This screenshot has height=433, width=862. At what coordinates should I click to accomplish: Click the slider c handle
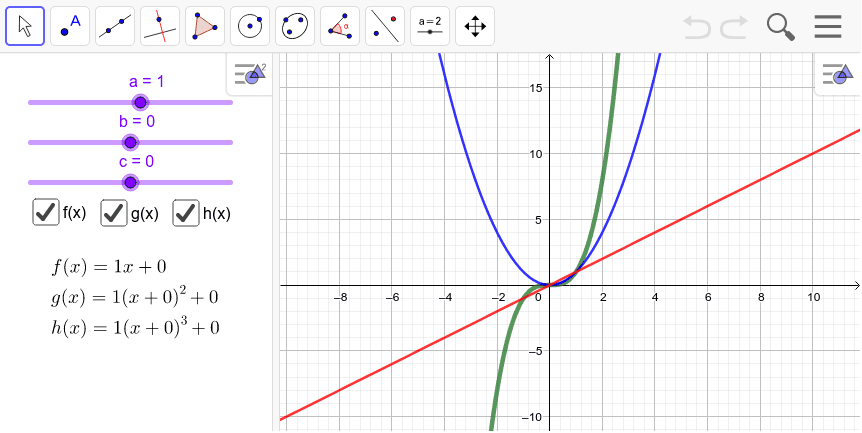coord(130,182)
